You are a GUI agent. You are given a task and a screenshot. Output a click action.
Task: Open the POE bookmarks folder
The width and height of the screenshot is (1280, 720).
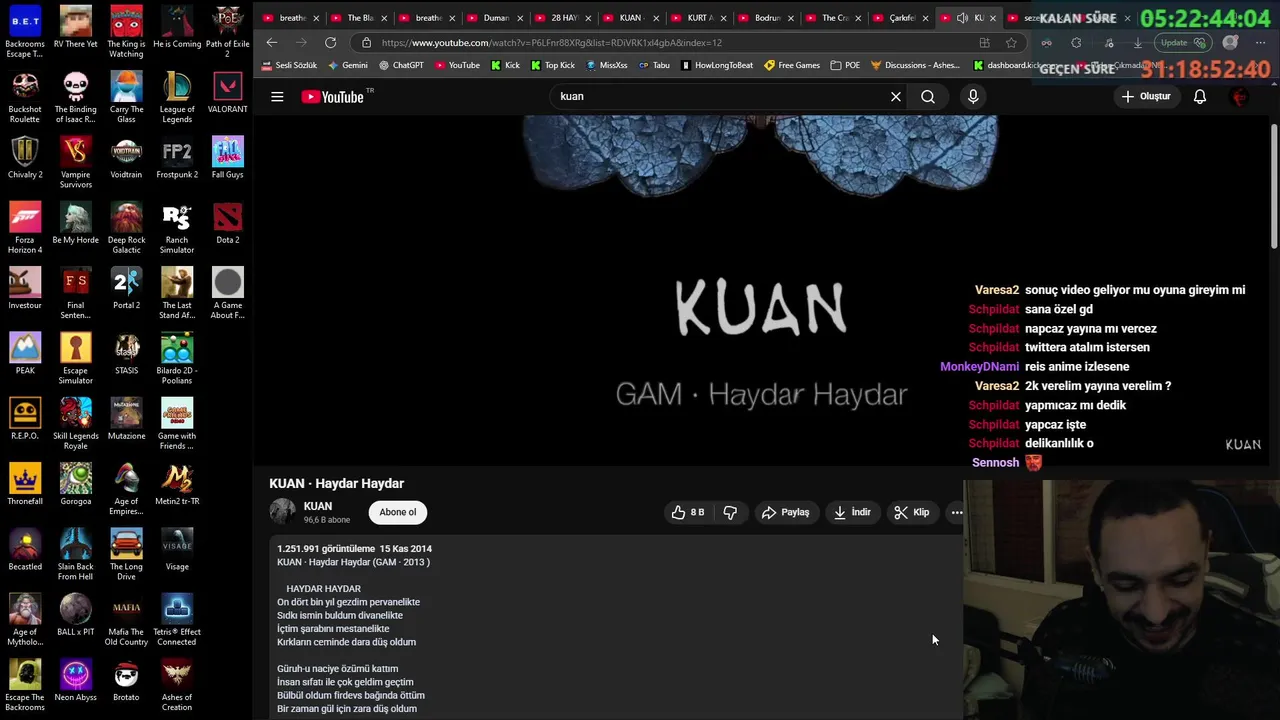(845, 65)
